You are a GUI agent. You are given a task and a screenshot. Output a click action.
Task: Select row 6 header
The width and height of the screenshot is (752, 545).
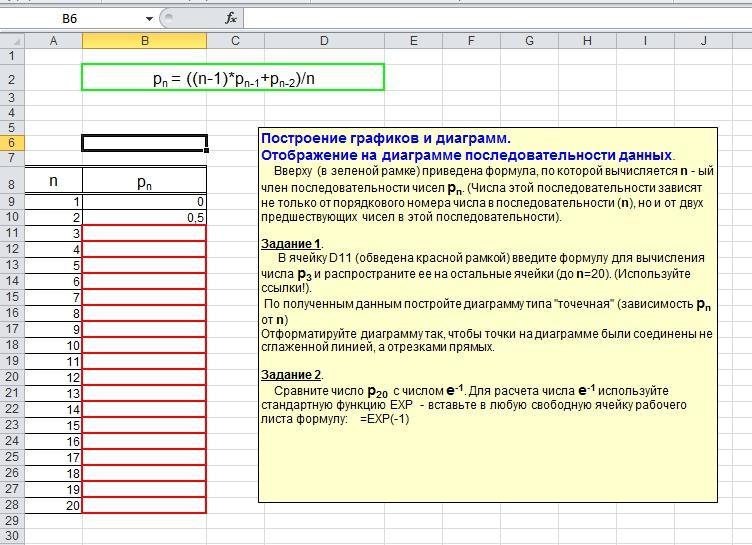click(11, 143)
